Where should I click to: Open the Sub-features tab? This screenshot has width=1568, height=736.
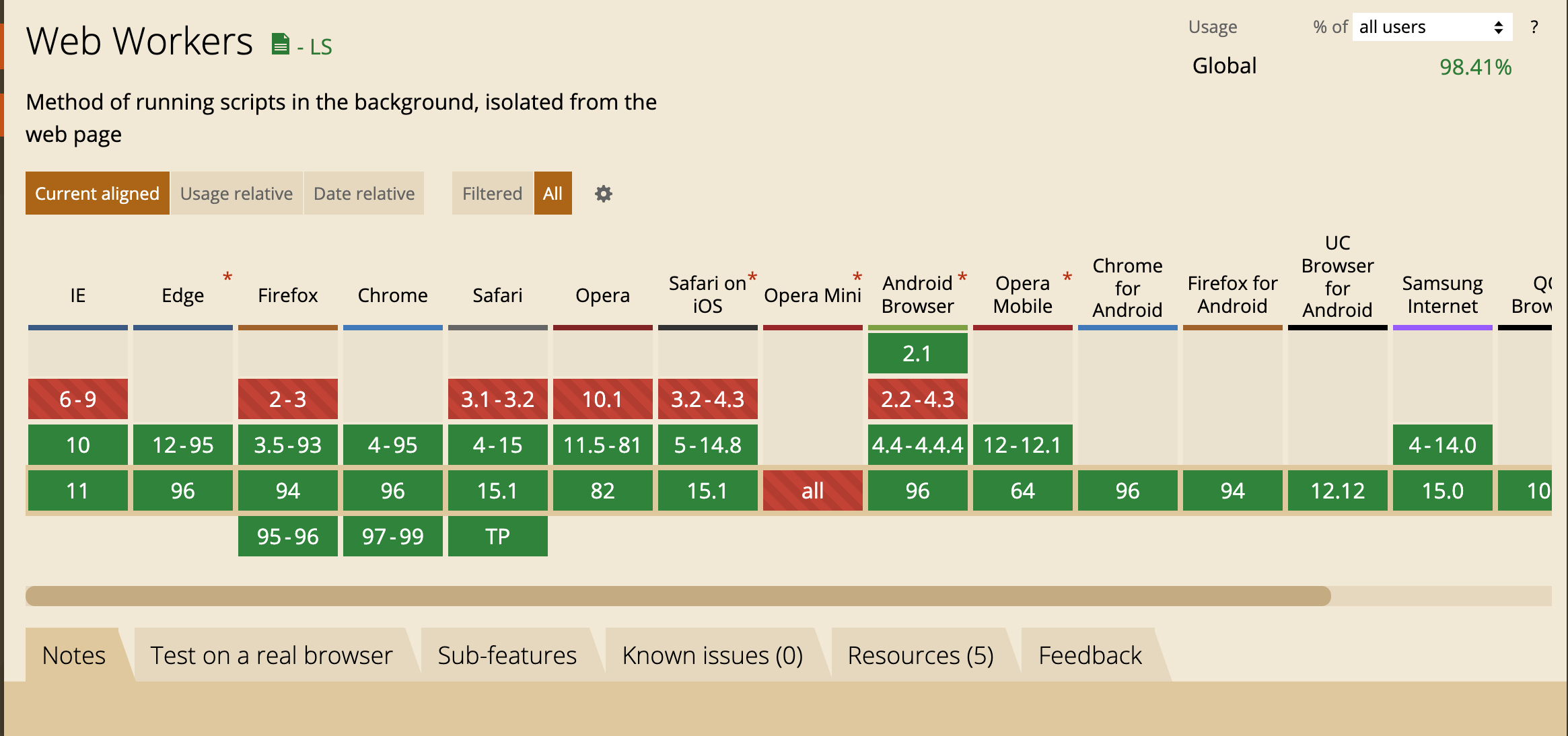pos(507,655)
